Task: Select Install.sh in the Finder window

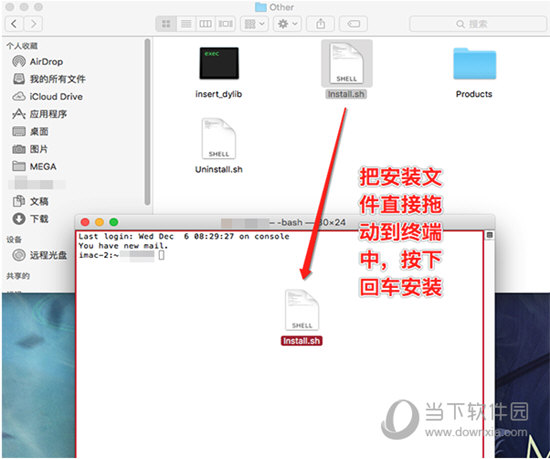Action: 347,69
